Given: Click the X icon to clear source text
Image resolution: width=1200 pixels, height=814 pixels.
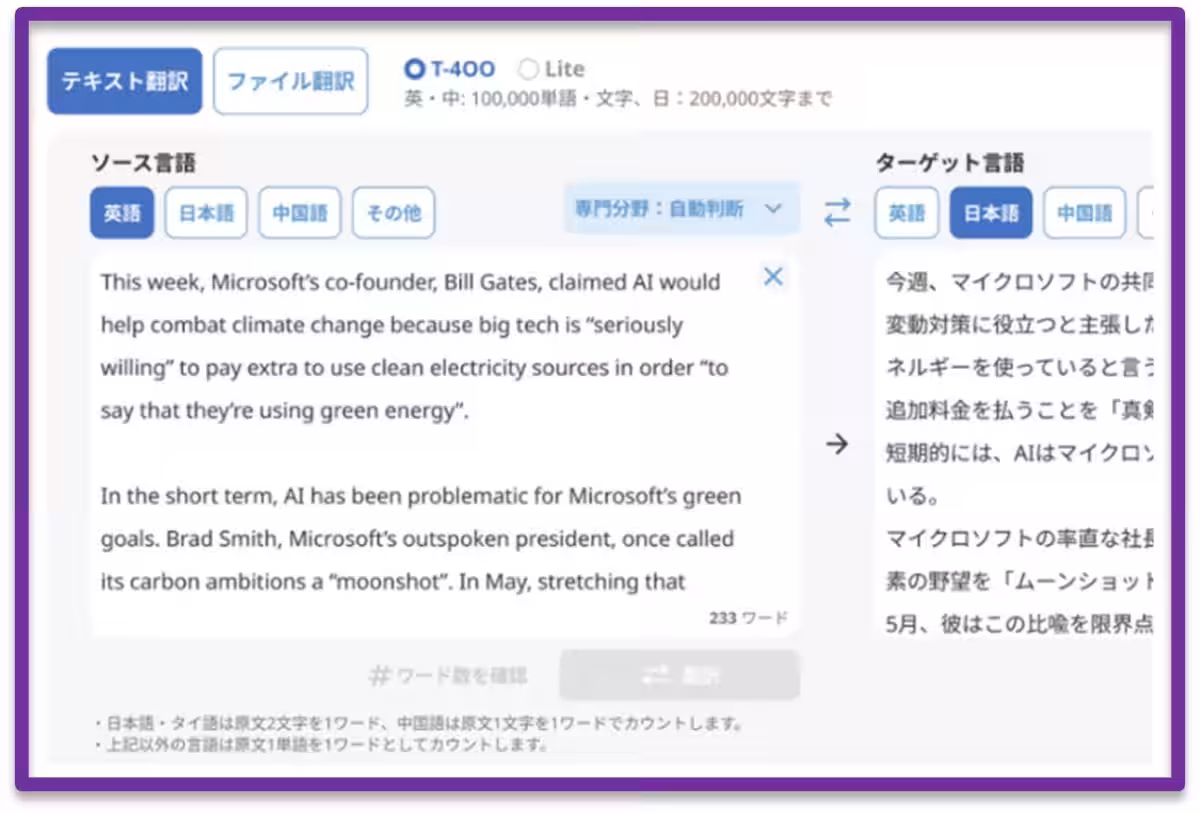Looking at the screenshot, I should coord(773,277).
